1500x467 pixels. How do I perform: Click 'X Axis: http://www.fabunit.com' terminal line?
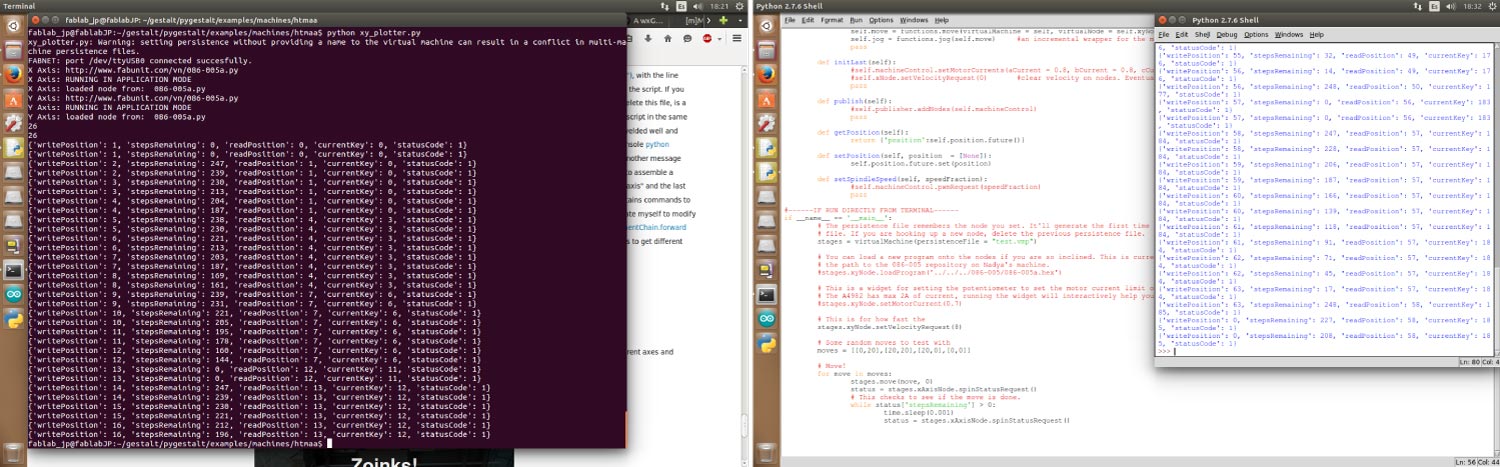133,69
